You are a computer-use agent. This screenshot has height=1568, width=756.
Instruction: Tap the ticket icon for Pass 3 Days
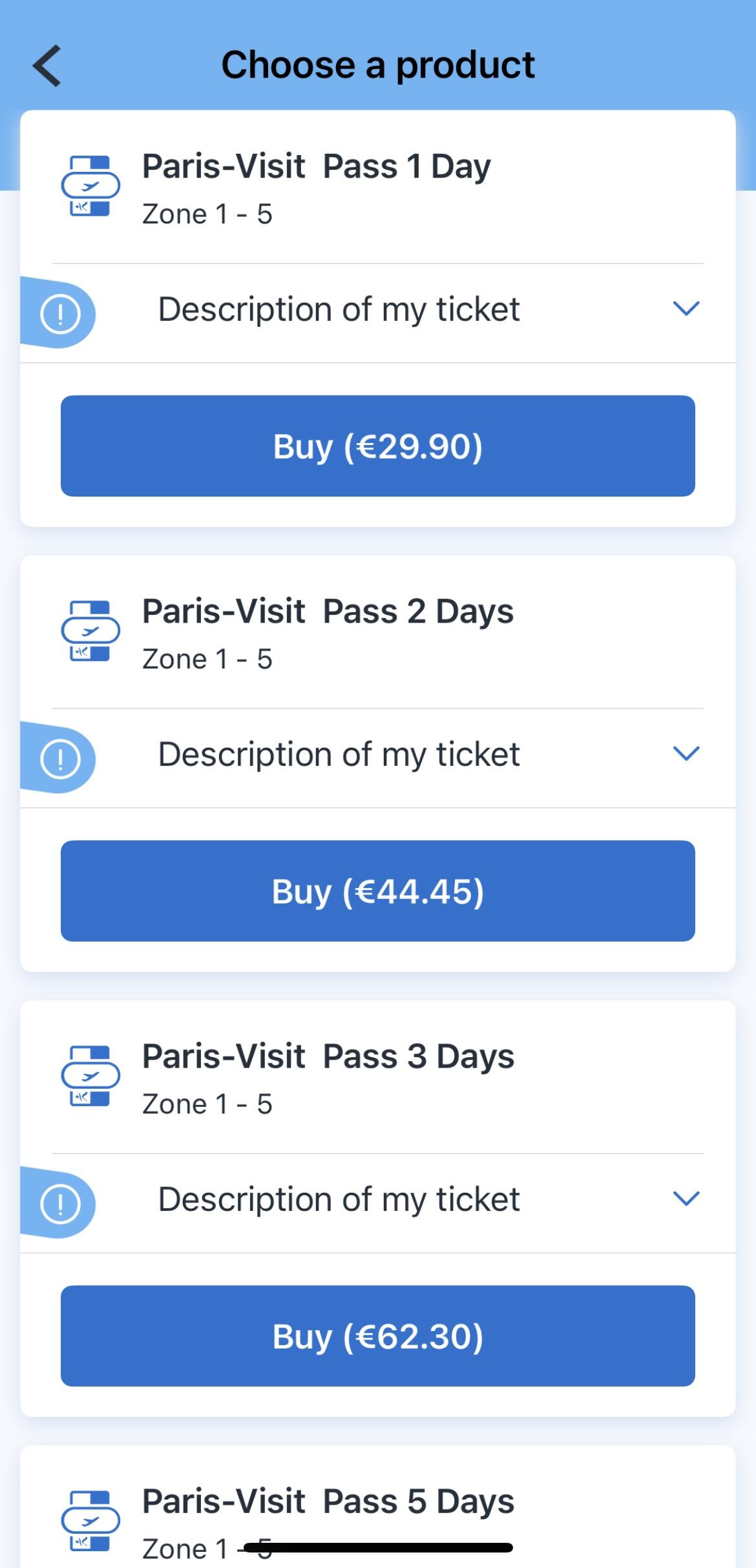tap(90, 1076)
